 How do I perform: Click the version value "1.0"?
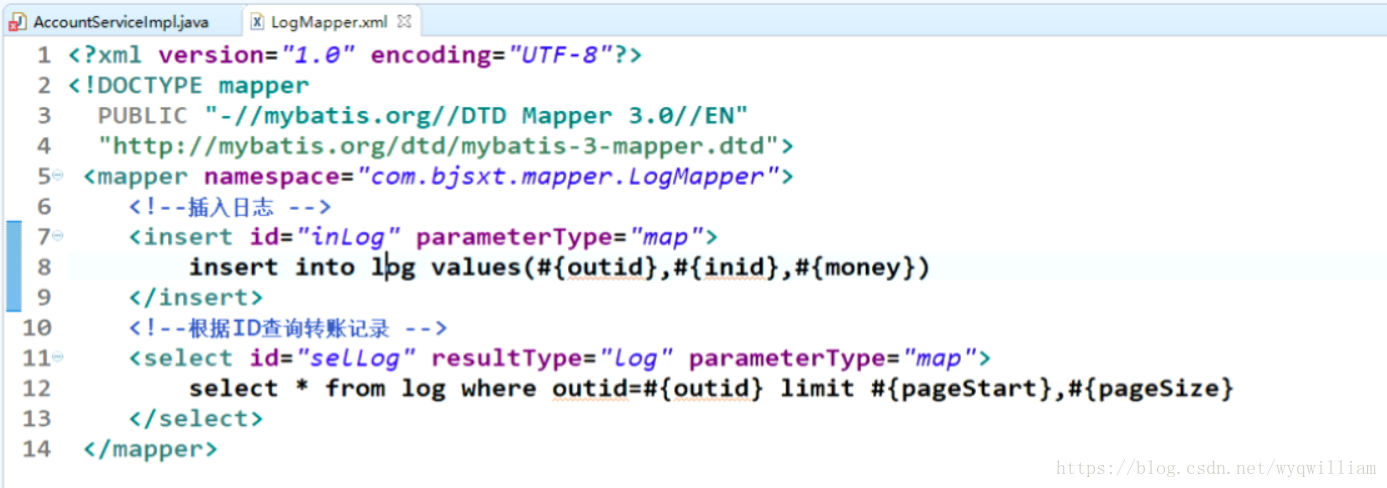tap(319, 56)
